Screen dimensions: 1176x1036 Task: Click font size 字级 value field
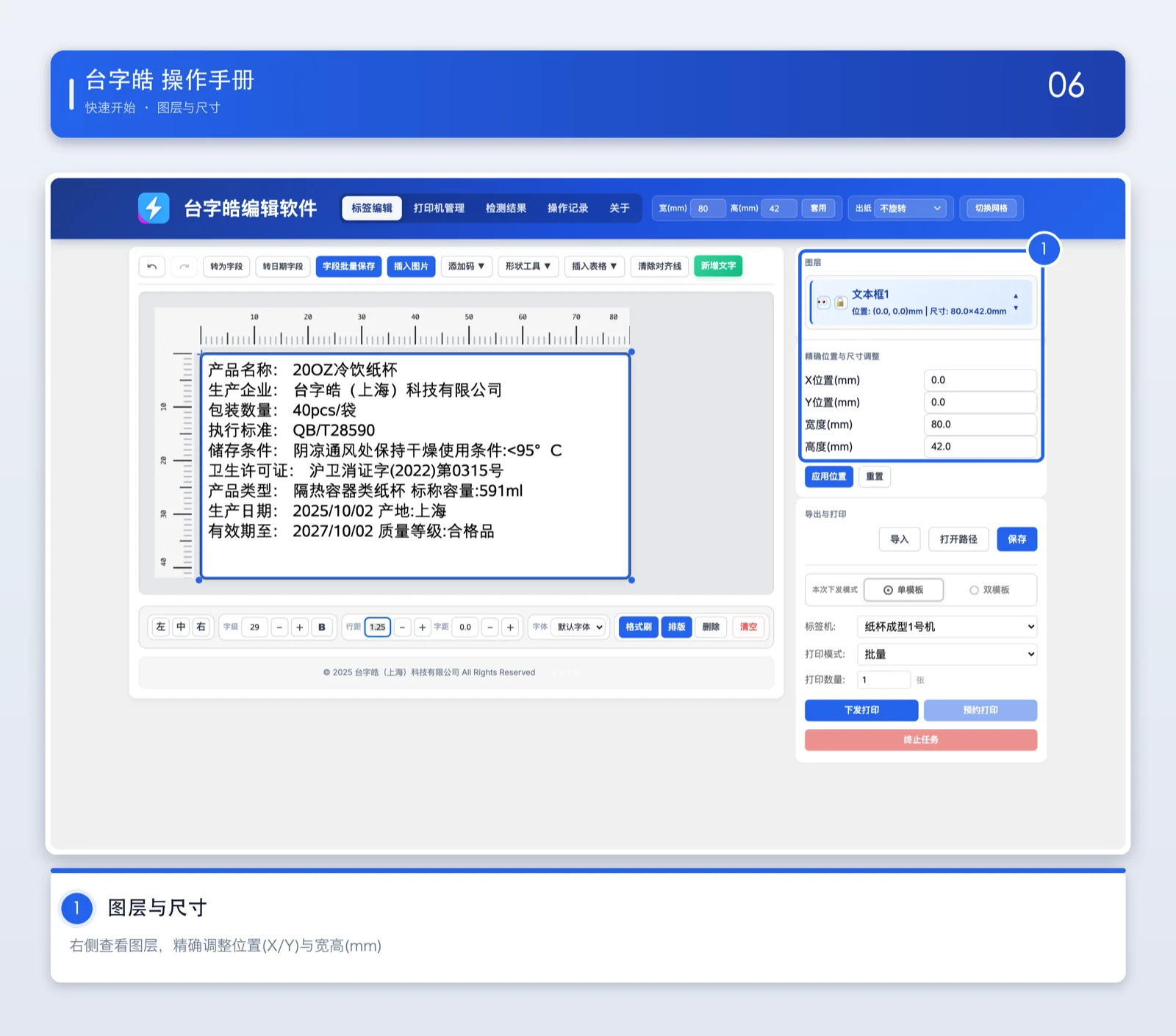pos(254,627)
